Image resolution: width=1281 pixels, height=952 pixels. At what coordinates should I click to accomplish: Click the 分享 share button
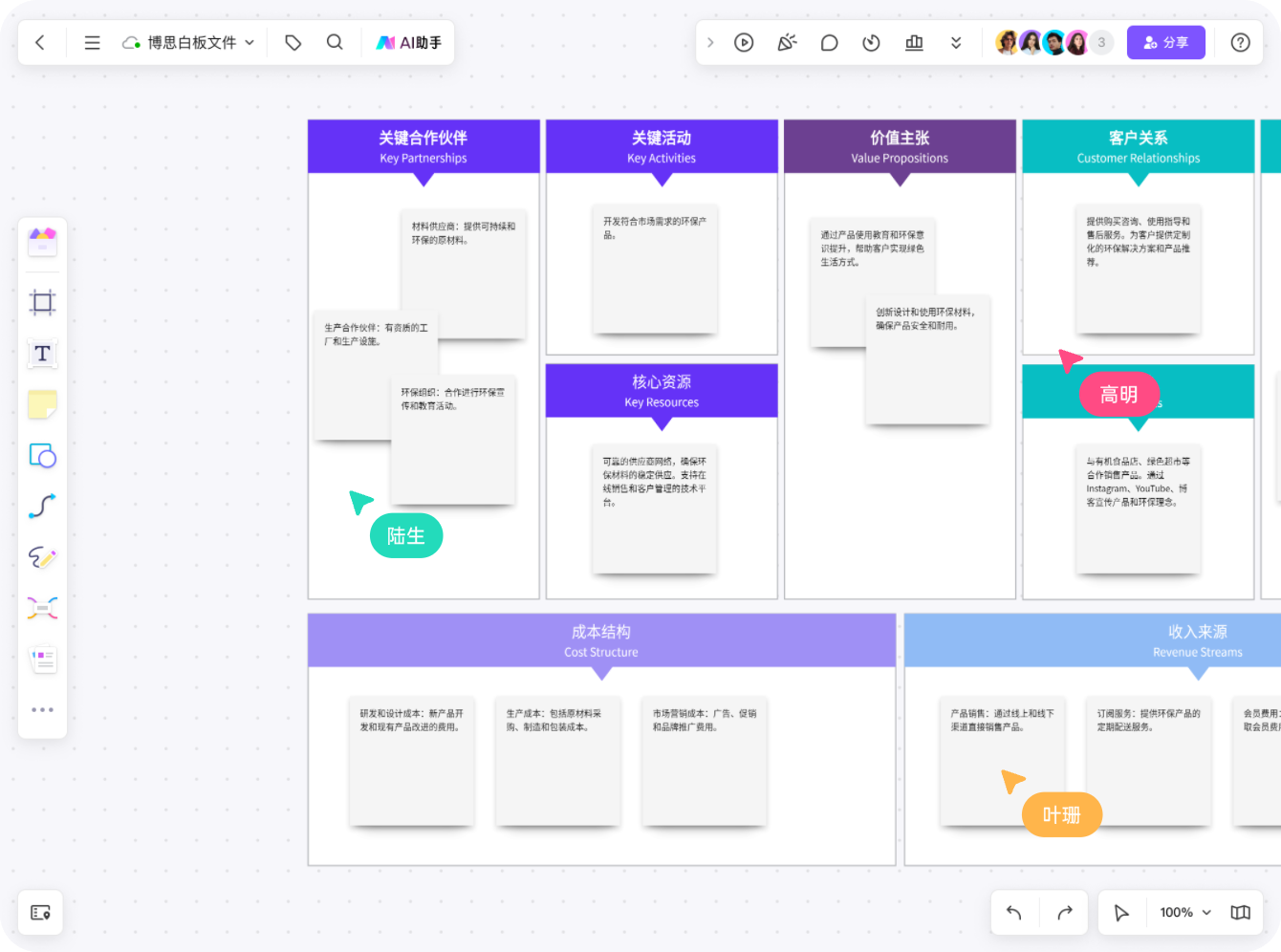coord(1166,42)
